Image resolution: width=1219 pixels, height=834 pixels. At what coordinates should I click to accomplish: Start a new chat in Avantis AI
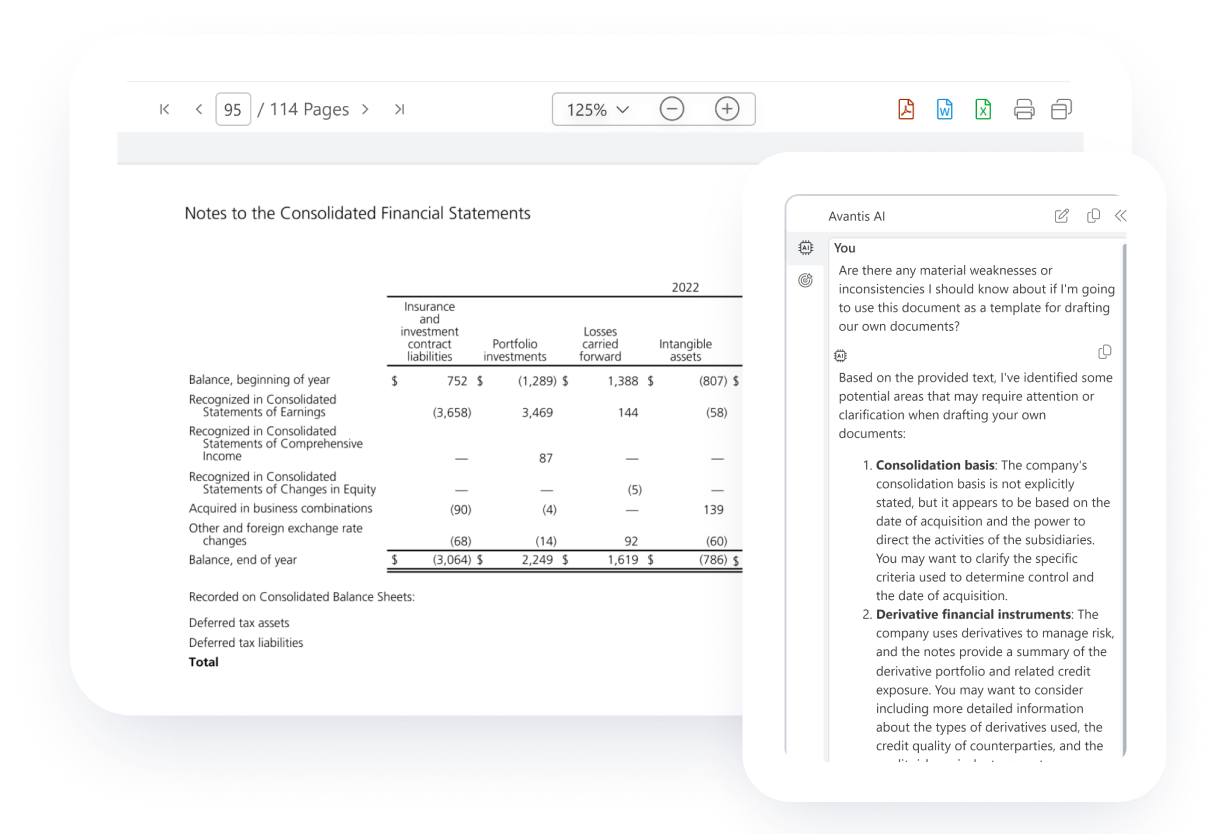point(1062,216)
